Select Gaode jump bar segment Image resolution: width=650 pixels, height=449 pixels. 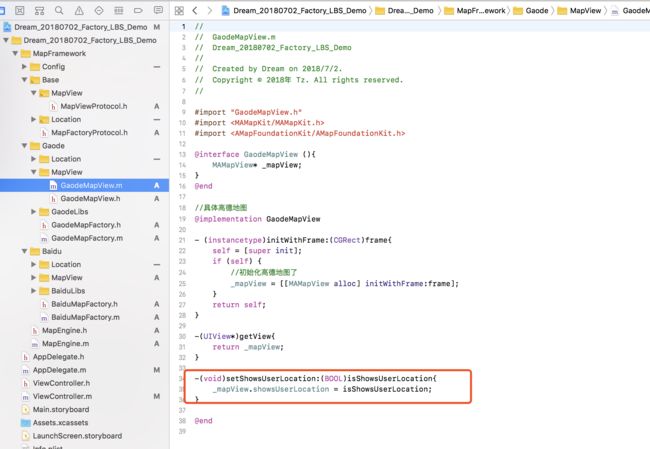pyautogui.click(x=537, y=11)
